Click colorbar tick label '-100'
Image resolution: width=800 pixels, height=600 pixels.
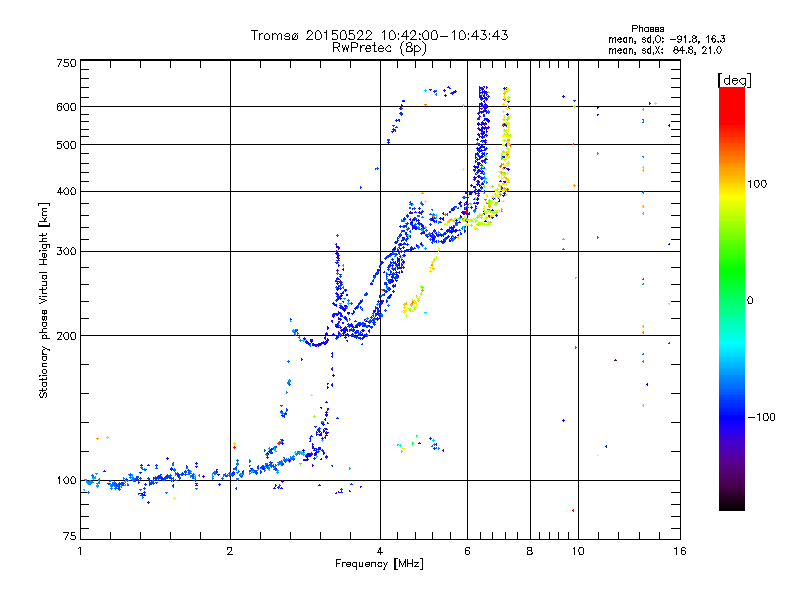pyautogui.click(x=761, y=417)
